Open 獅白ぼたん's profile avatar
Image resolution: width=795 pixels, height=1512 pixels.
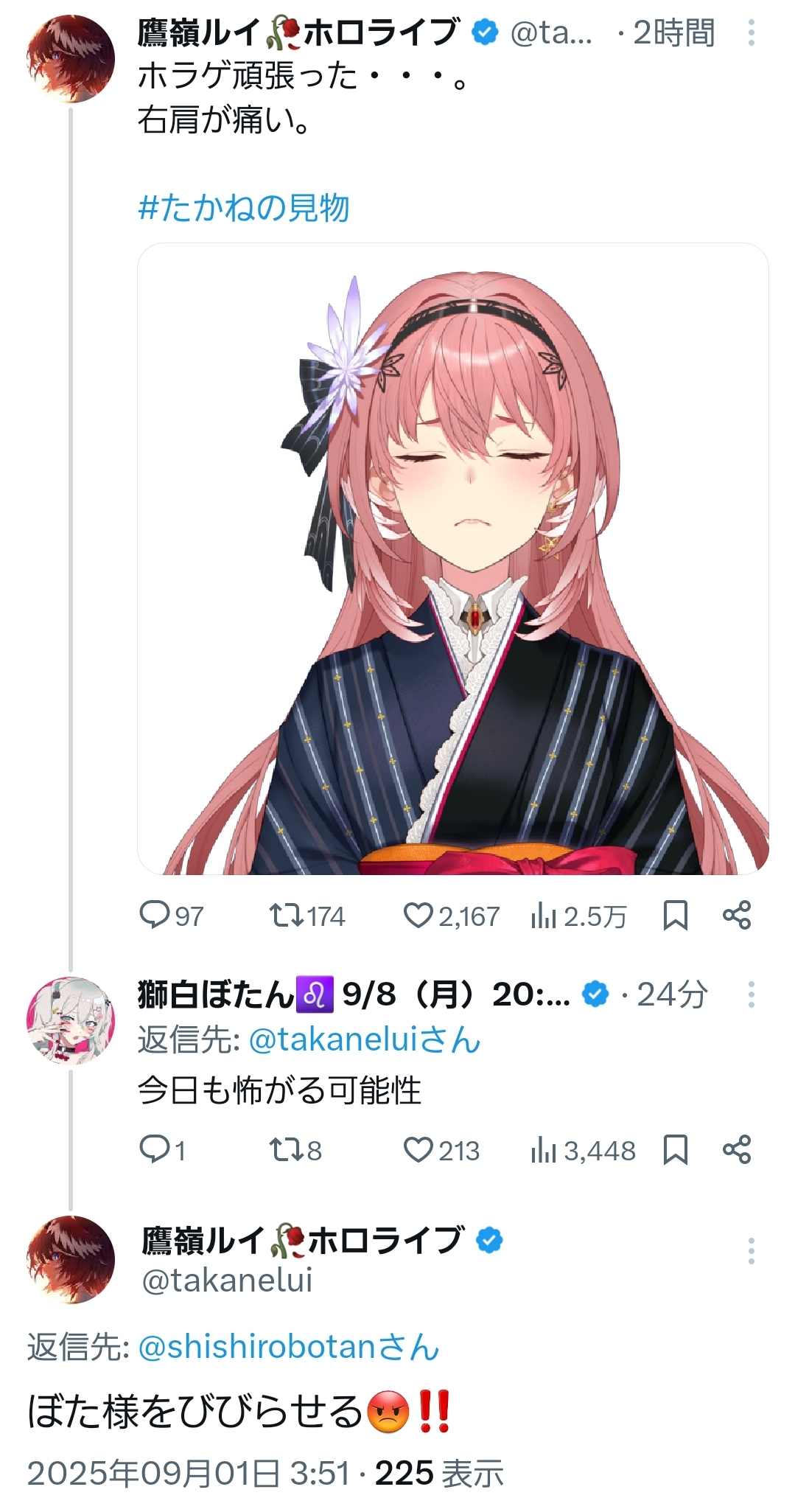point(71,1021)
